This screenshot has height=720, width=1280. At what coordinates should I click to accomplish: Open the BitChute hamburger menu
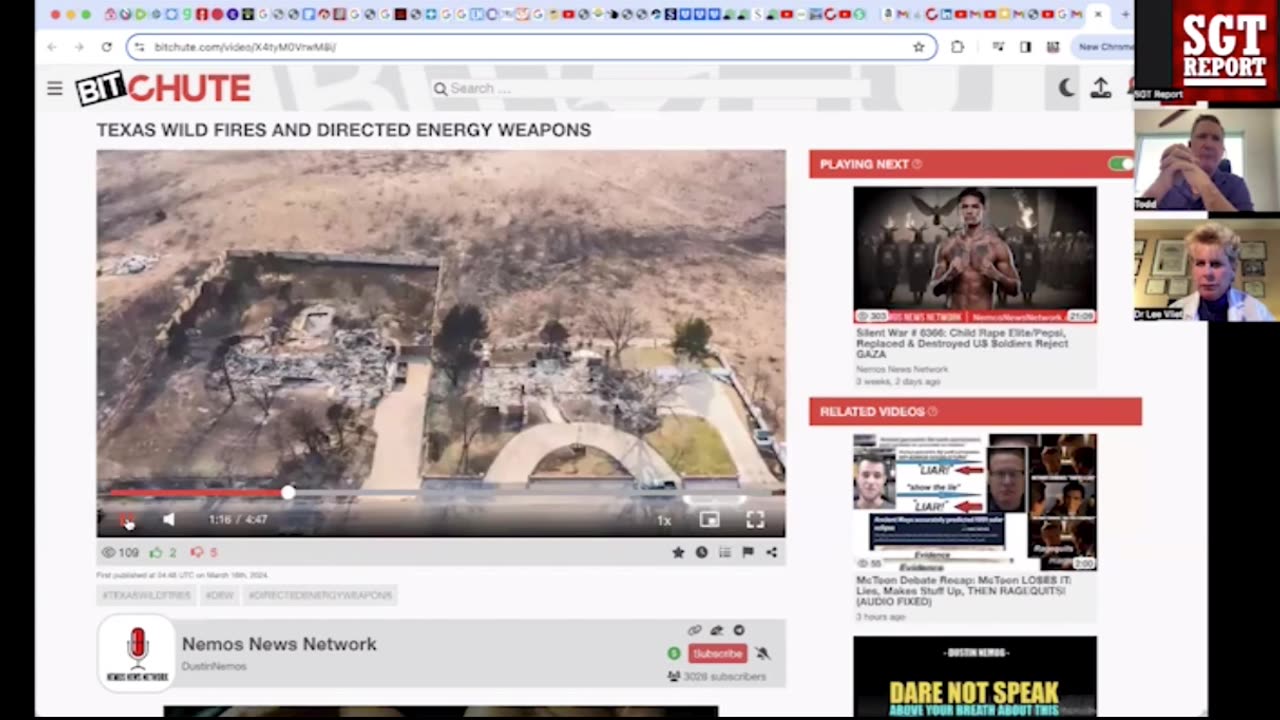pos(55,89)
